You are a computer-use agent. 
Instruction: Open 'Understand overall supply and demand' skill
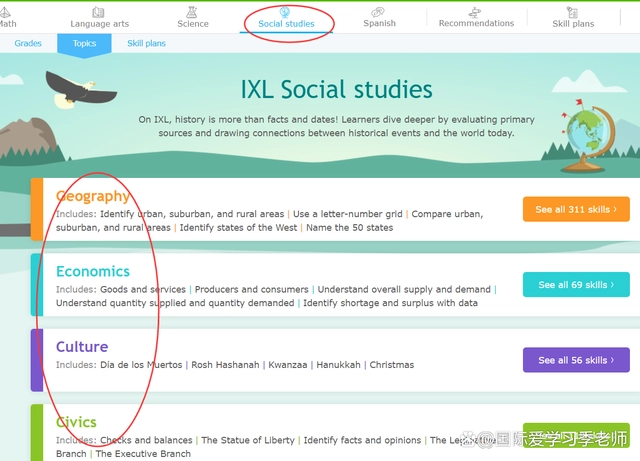tap(404, 290)
